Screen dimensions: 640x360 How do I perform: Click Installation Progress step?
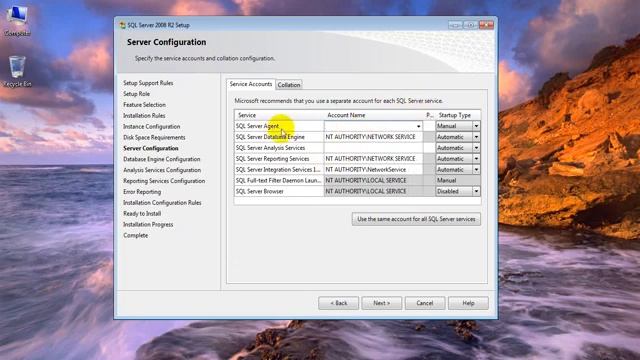point(148,224)
